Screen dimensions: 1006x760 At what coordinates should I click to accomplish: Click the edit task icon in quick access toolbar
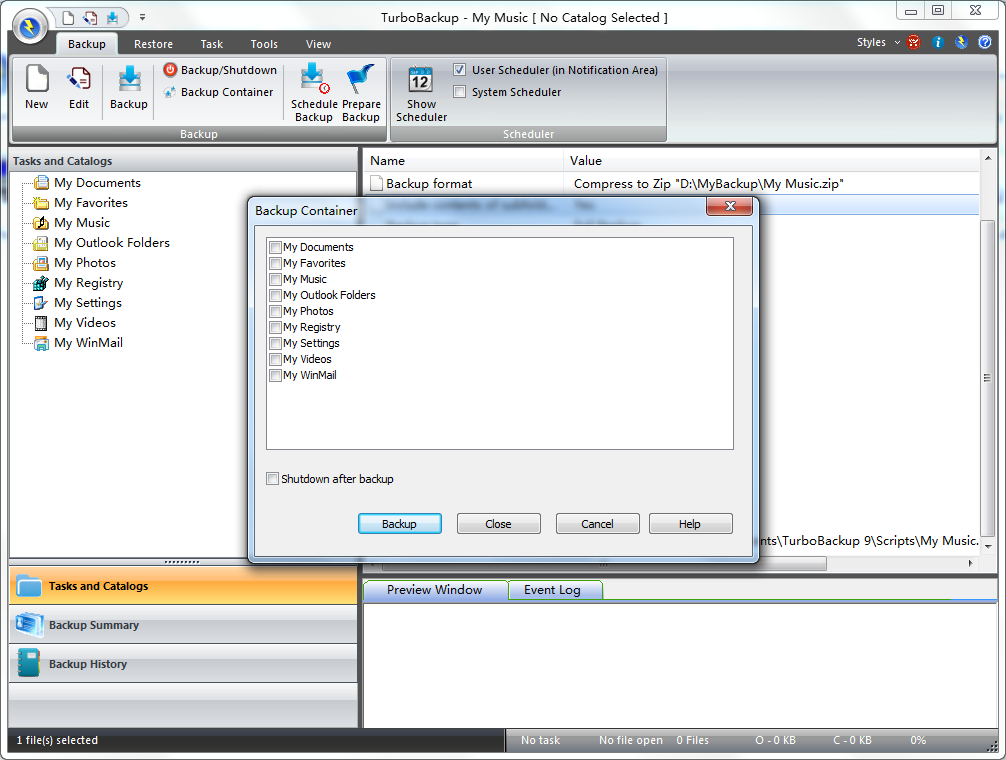pos(90,18)
